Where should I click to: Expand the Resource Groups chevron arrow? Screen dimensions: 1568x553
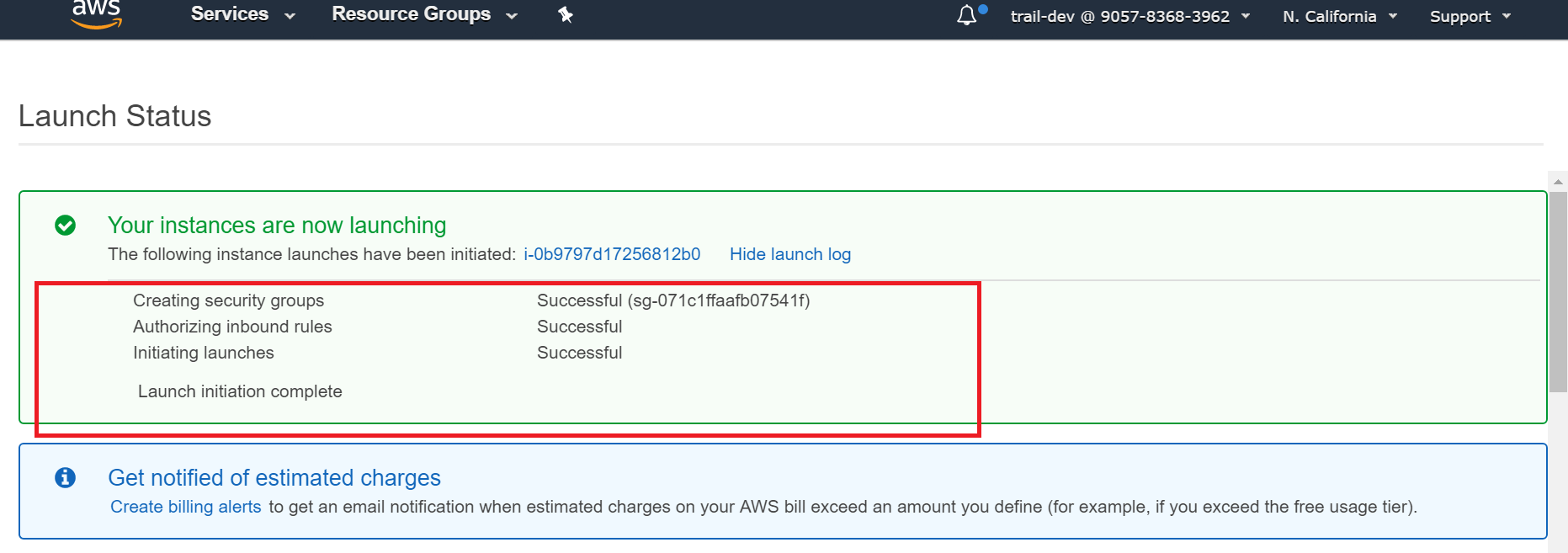point(512,16)
